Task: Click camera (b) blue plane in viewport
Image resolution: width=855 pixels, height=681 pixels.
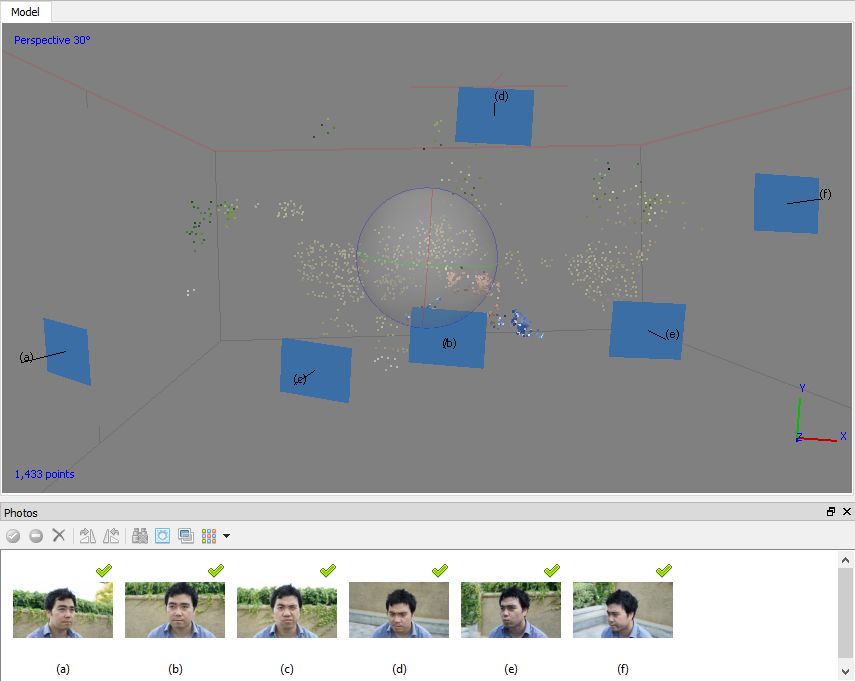Action: pos(448,337)
